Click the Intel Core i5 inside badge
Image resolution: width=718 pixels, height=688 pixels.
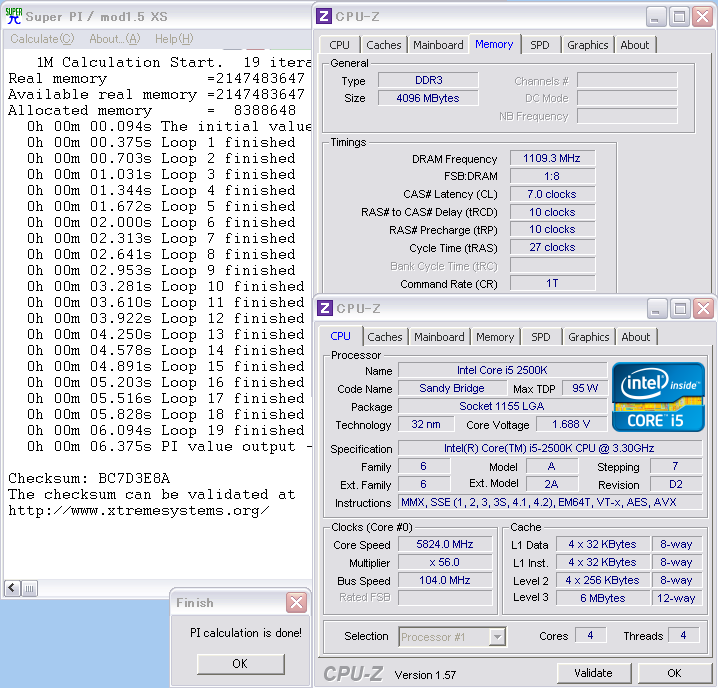(658, 397)
